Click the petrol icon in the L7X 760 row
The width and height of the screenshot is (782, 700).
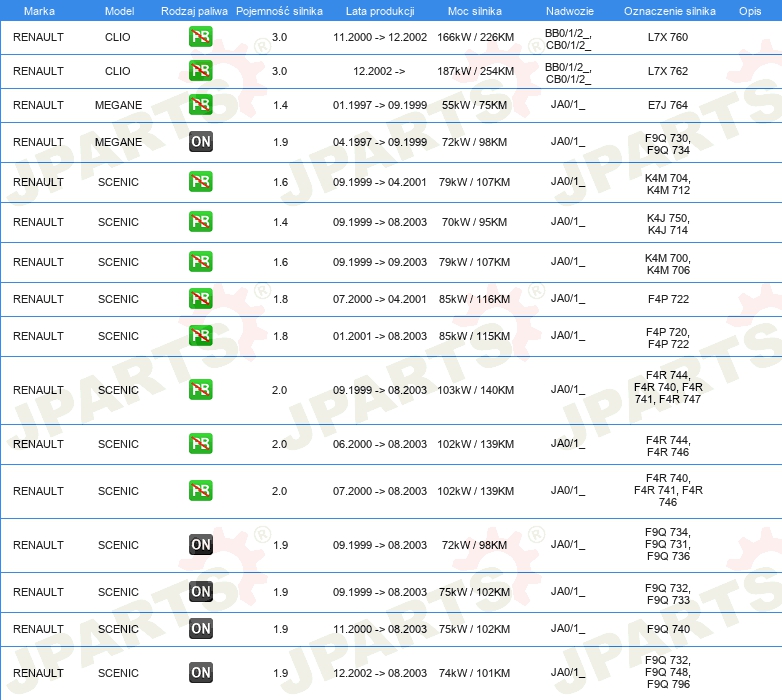pyautogui.click(x=200, y=37)
